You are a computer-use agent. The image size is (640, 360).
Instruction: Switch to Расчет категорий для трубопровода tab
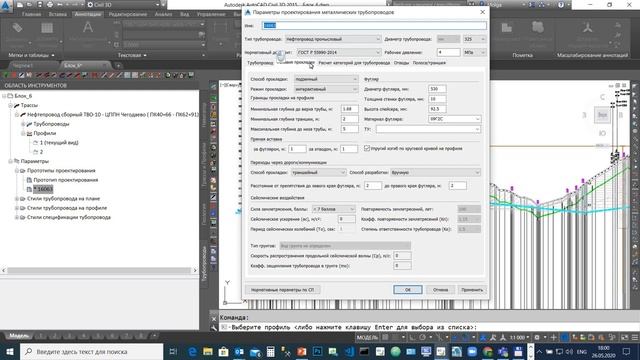pyautogui.click(x=354, y=63)
